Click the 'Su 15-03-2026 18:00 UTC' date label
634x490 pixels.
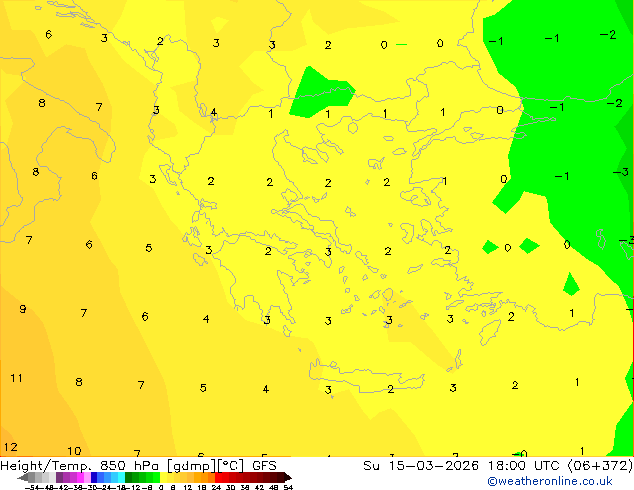point(464,466)
